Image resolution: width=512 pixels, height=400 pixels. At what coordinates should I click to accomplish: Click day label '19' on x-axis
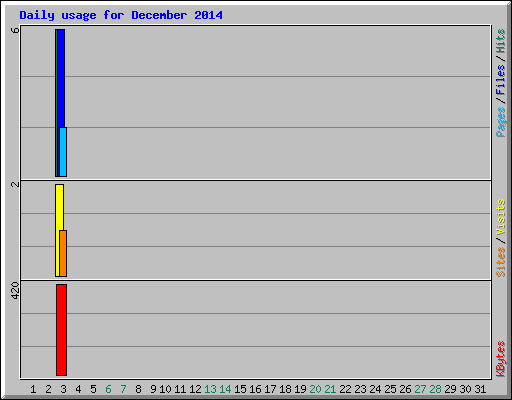click(300, 389)
